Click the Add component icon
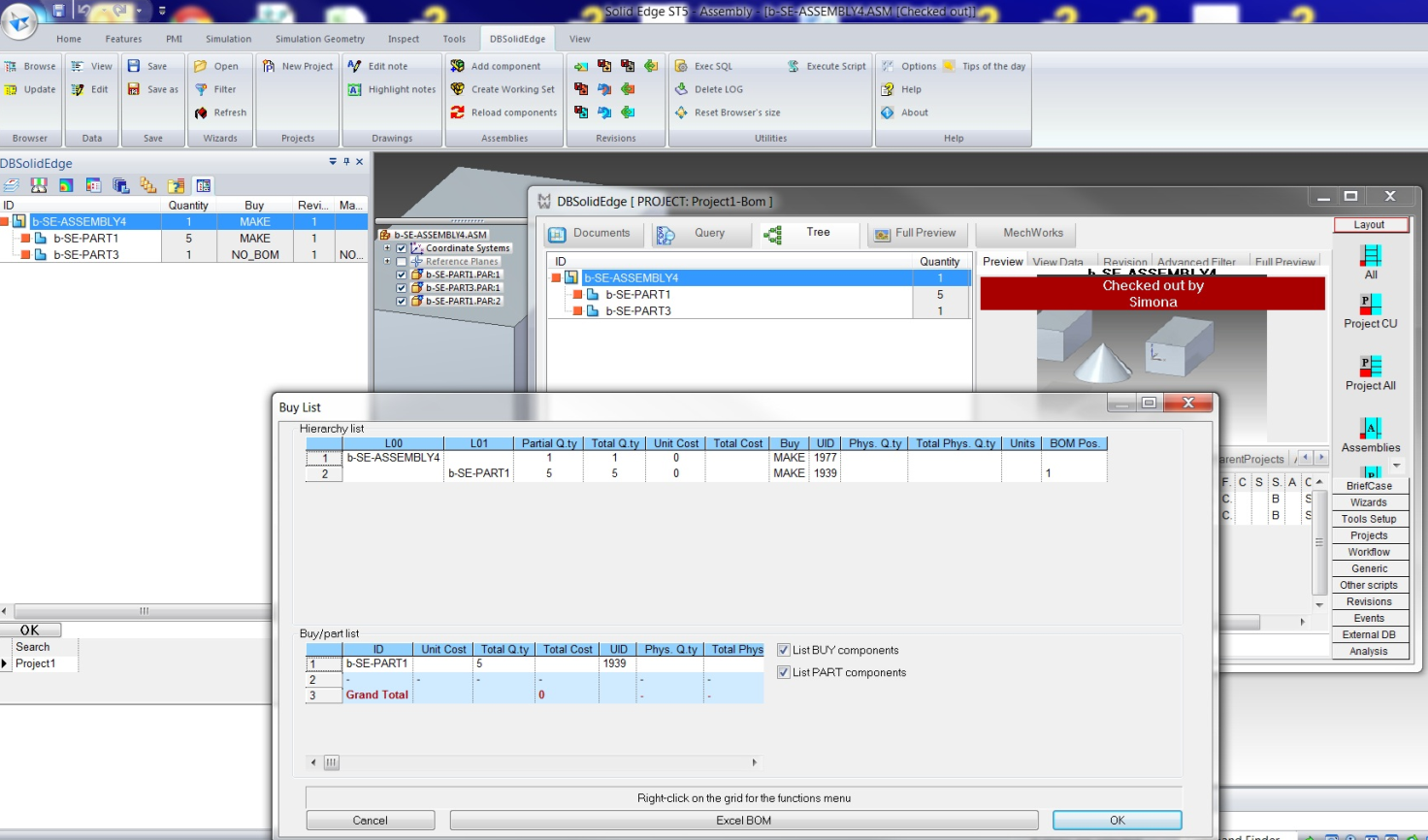1428x840 pixels. click(457, 66)
